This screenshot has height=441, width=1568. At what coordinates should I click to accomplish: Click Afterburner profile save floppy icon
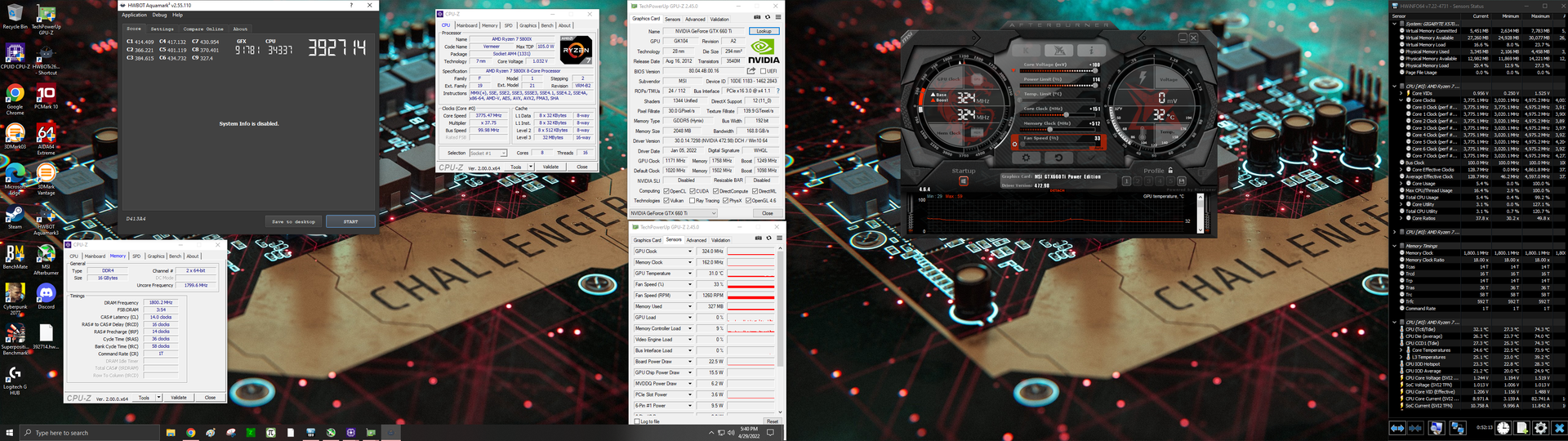tap(1182, 181)
